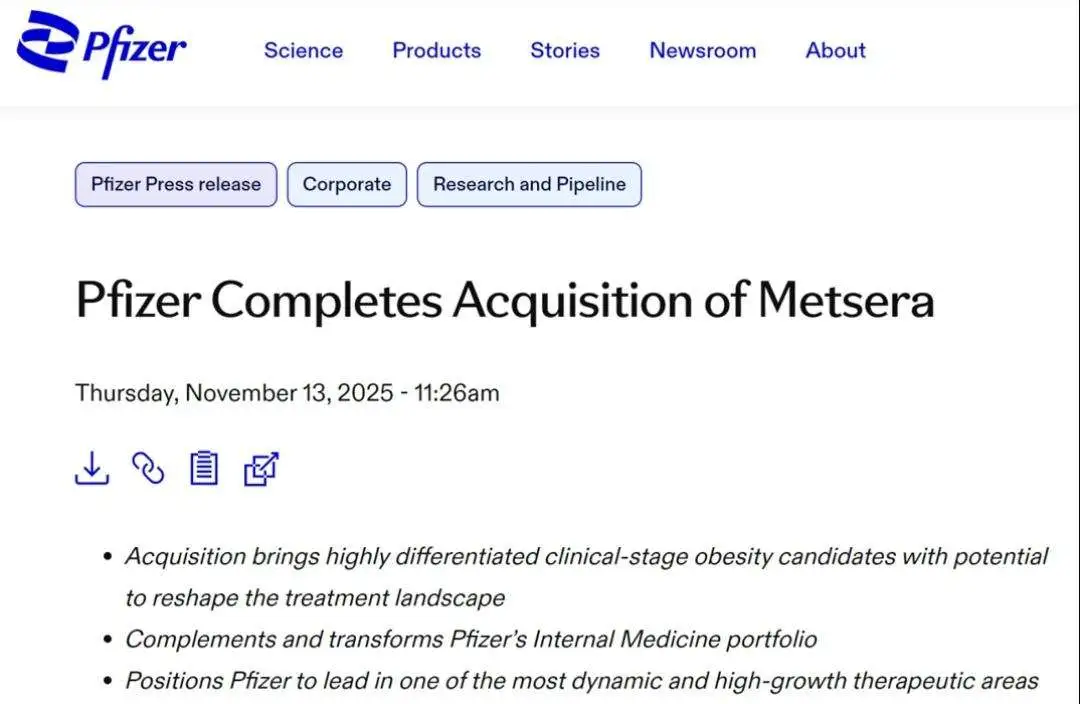Click the 11:26am publication time
The height and width of the screenshot is (704, 1080).
point(456,393)
